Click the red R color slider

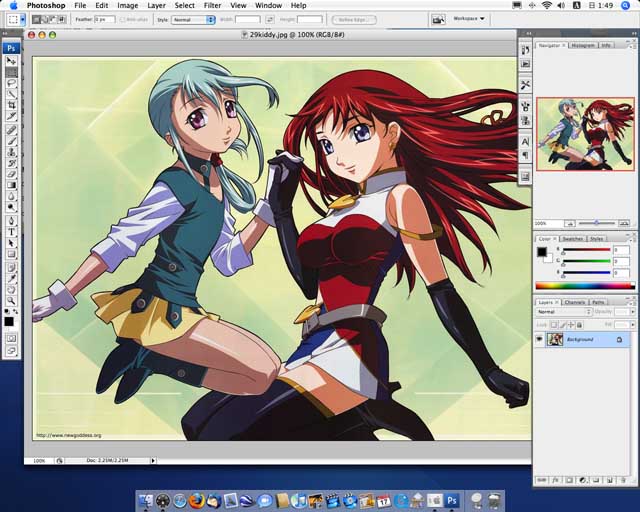point(587,249)
